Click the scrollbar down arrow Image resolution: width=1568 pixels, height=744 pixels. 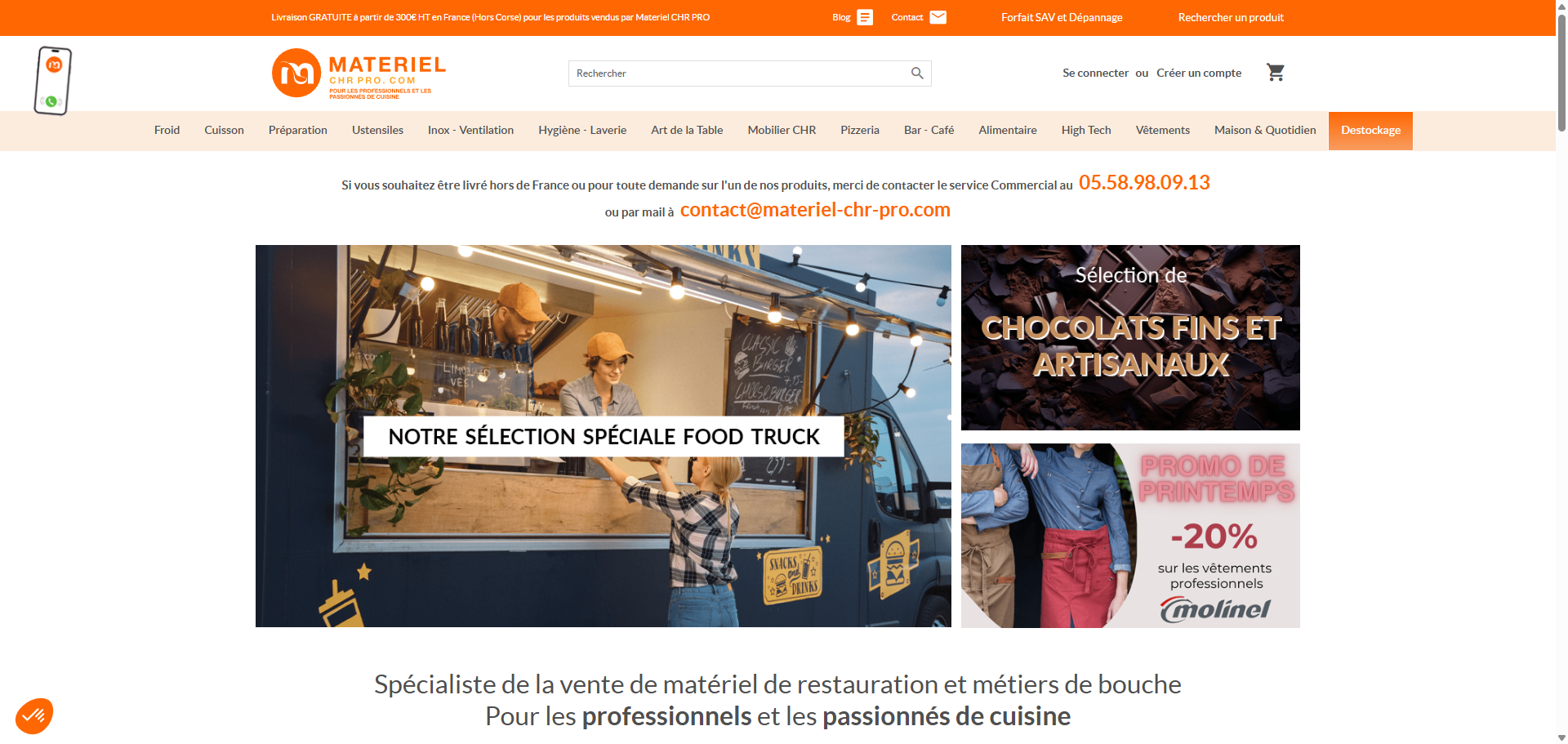[1561, 737]
